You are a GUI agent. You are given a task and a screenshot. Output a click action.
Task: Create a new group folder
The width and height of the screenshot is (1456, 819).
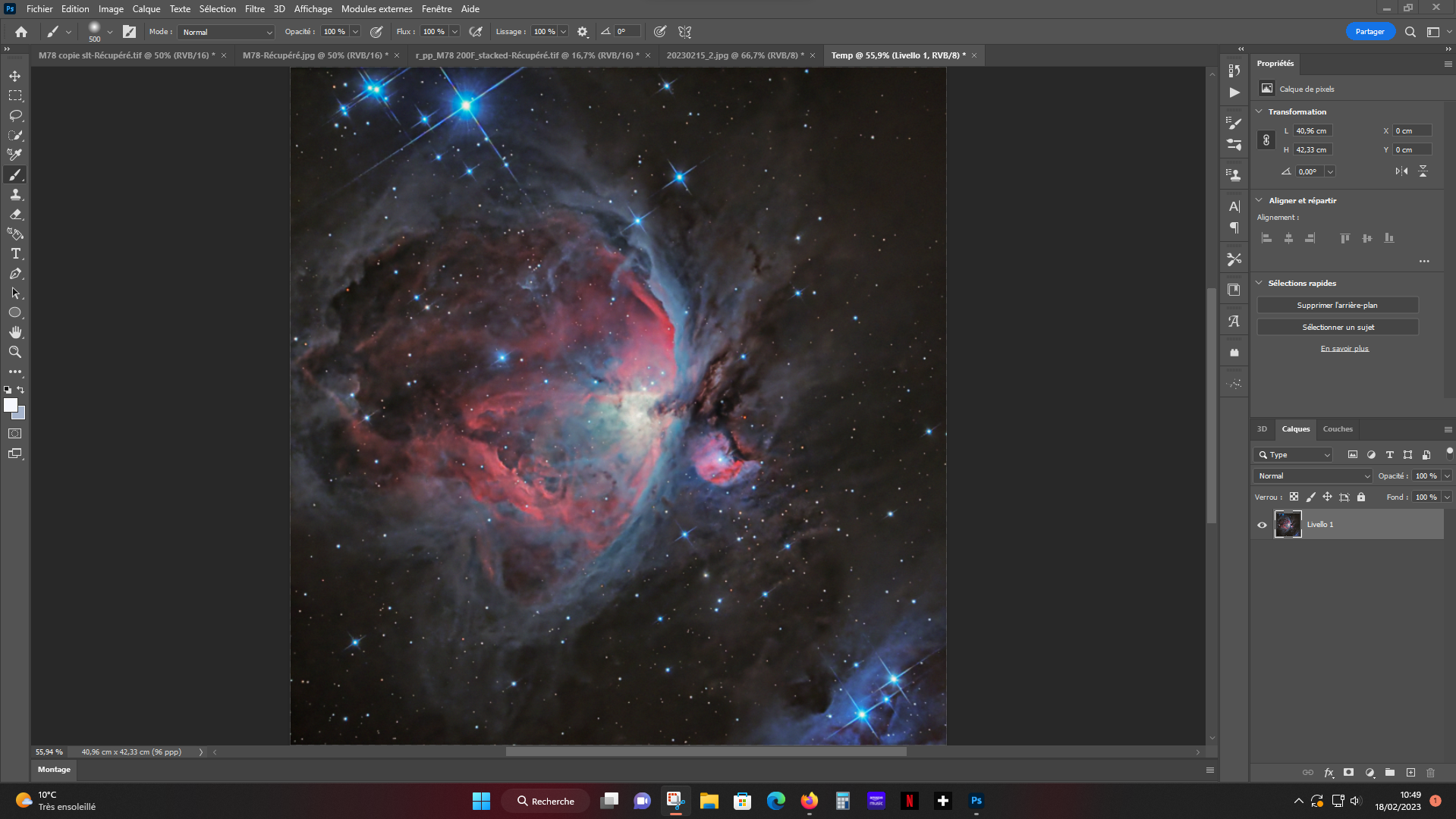coord(1389,773)
